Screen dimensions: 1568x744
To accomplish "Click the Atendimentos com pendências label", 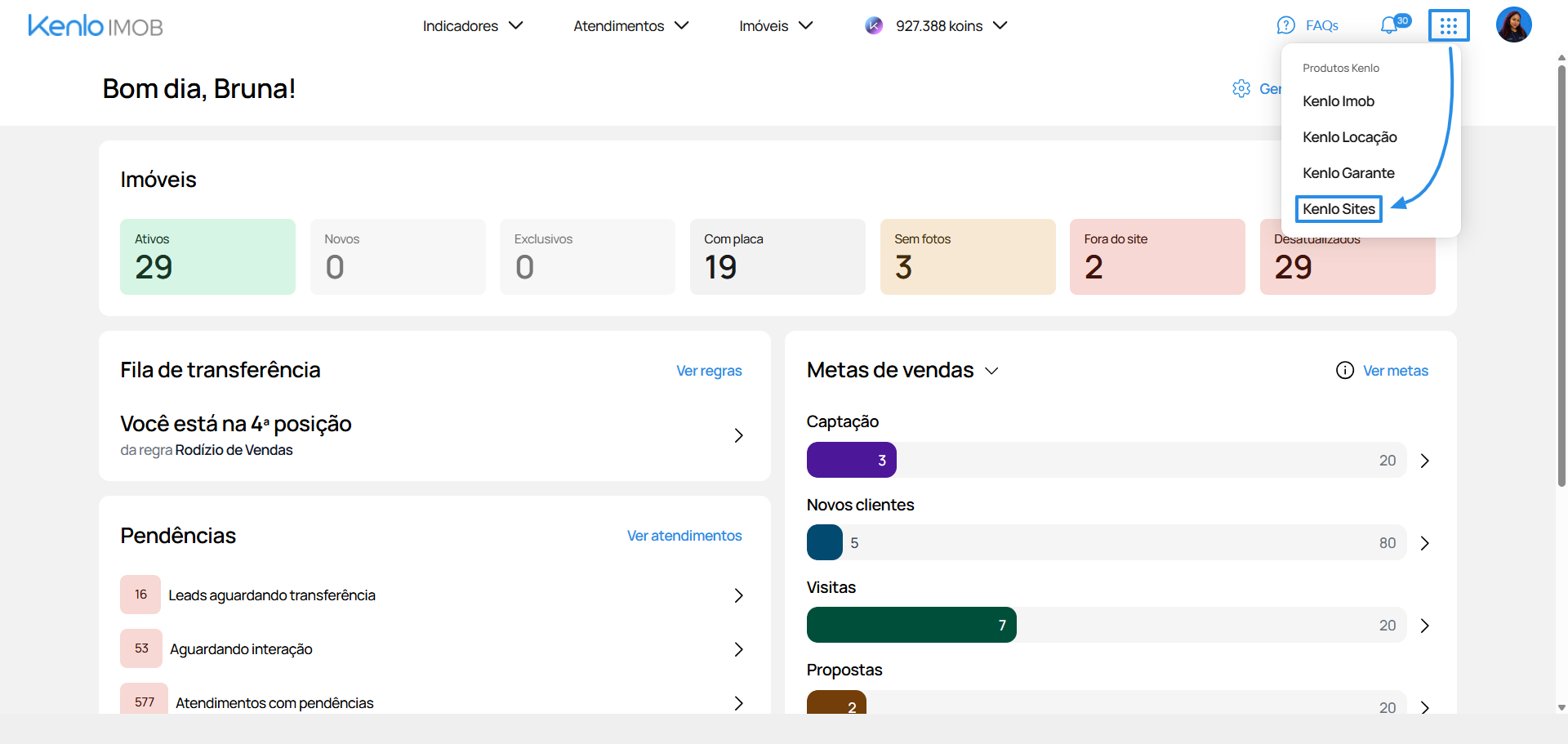I will click(274, 703).
